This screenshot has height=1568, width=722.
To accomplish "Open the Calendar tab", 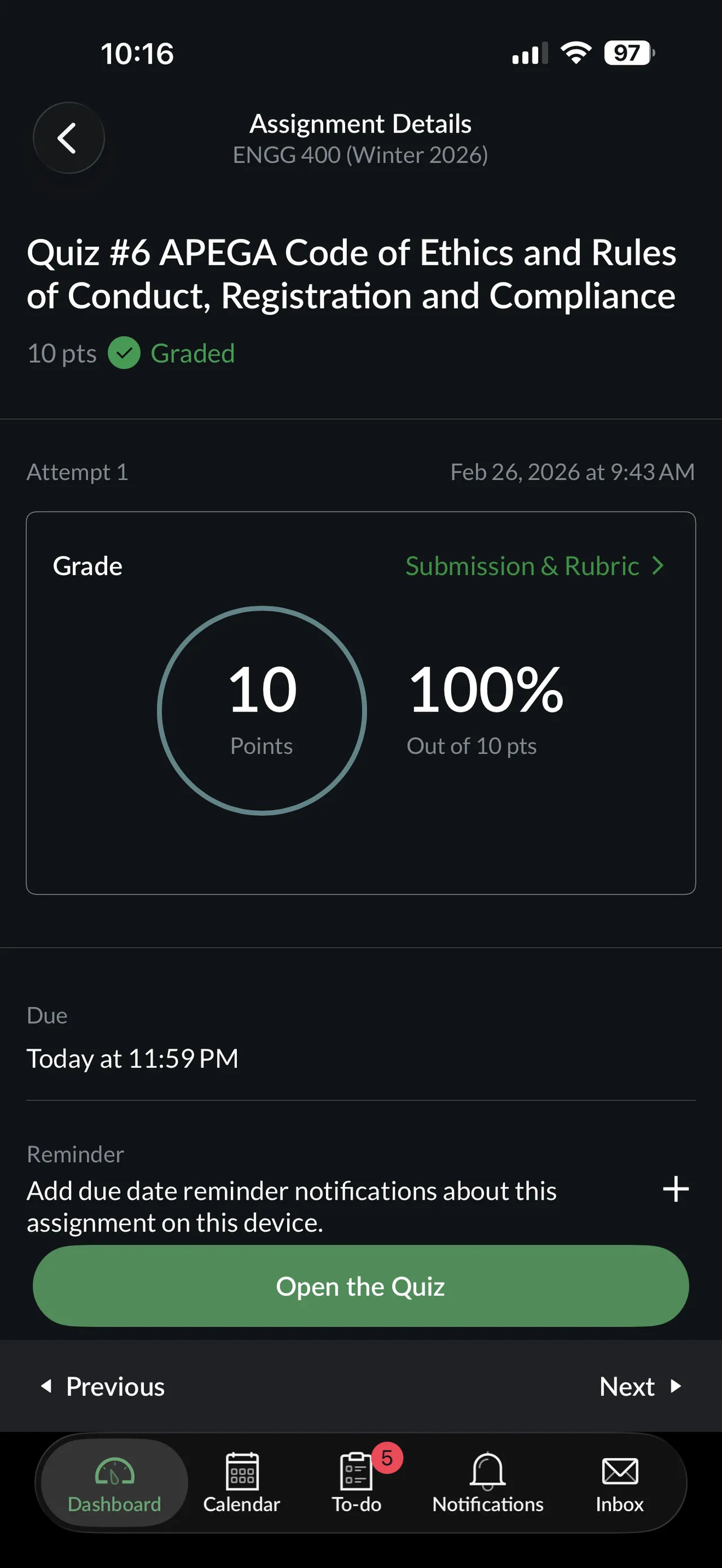I will click(x=241, y=1483).
